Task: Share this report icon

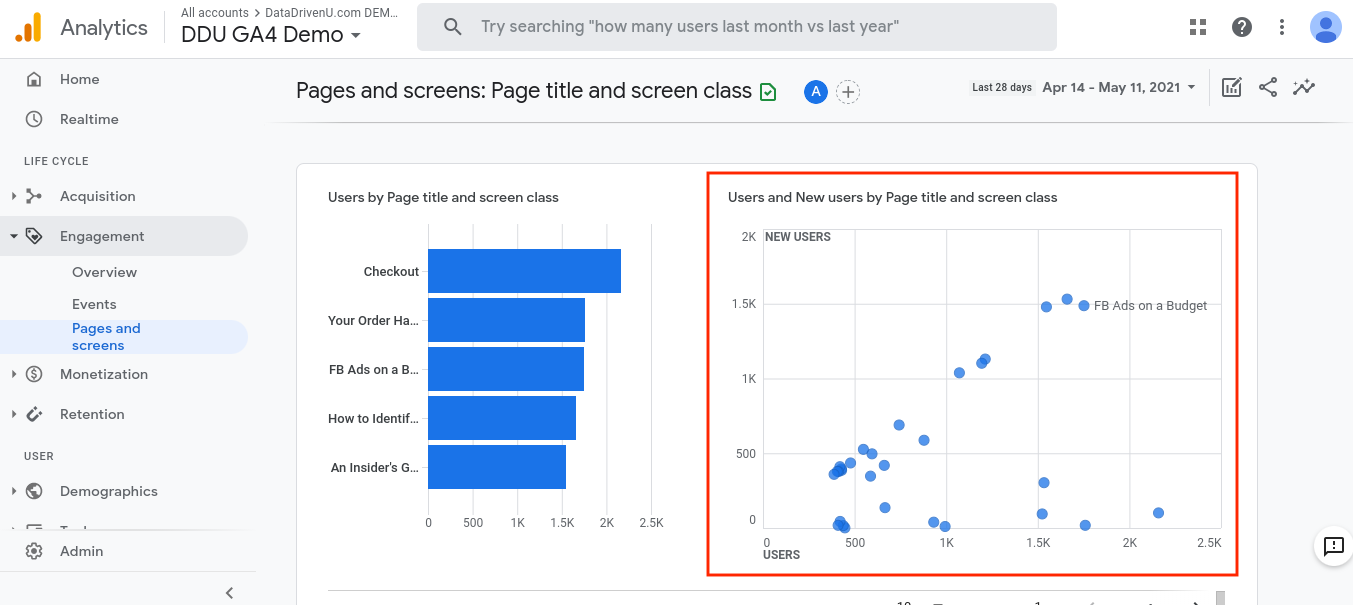Action: [1268, 88]
